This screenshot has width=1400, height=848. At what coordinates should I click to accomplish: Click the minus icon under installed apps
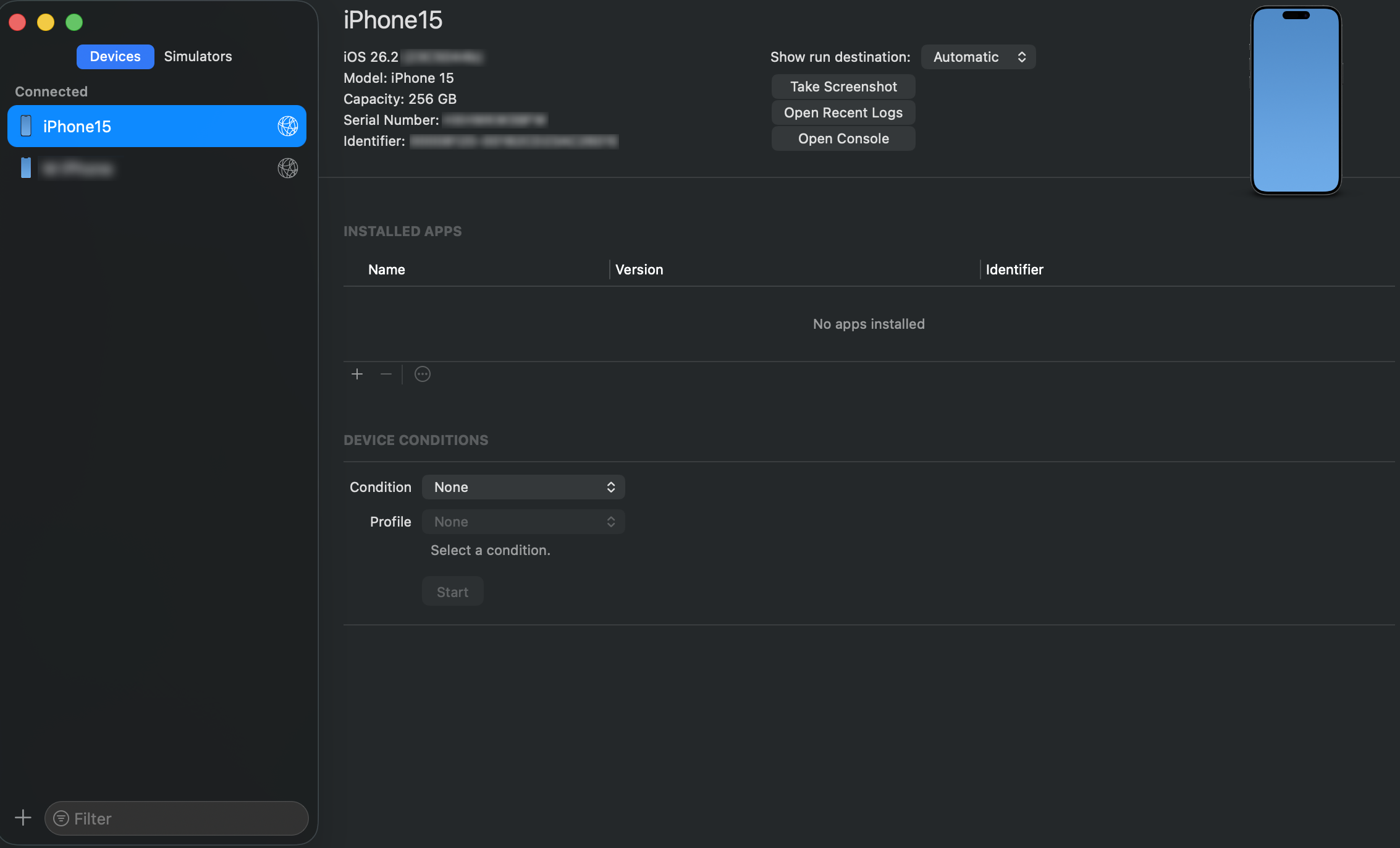386,373
